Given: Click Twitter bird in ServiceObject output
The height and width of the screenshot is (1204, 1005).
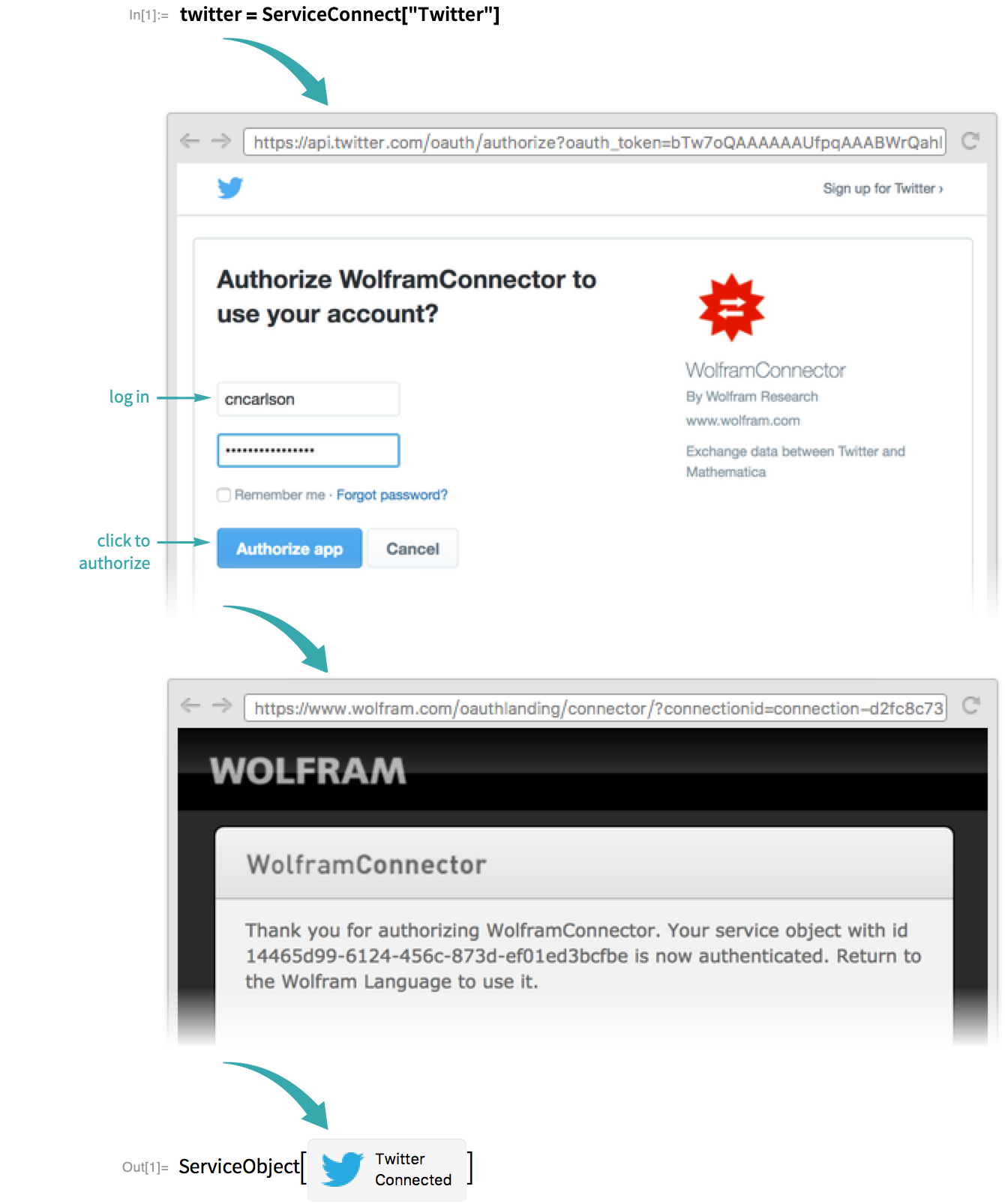Looking at the screenshot, I should click(x=343, y=1169).
